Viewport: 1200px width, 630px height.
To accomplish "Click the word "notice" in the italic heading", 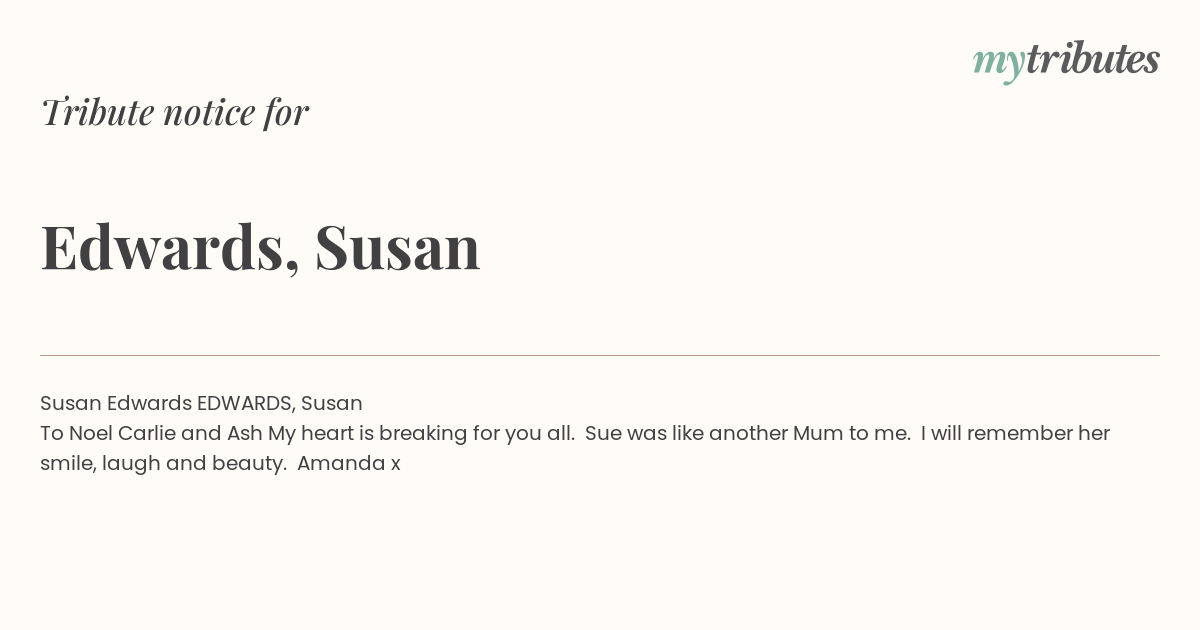I will 210,112.
